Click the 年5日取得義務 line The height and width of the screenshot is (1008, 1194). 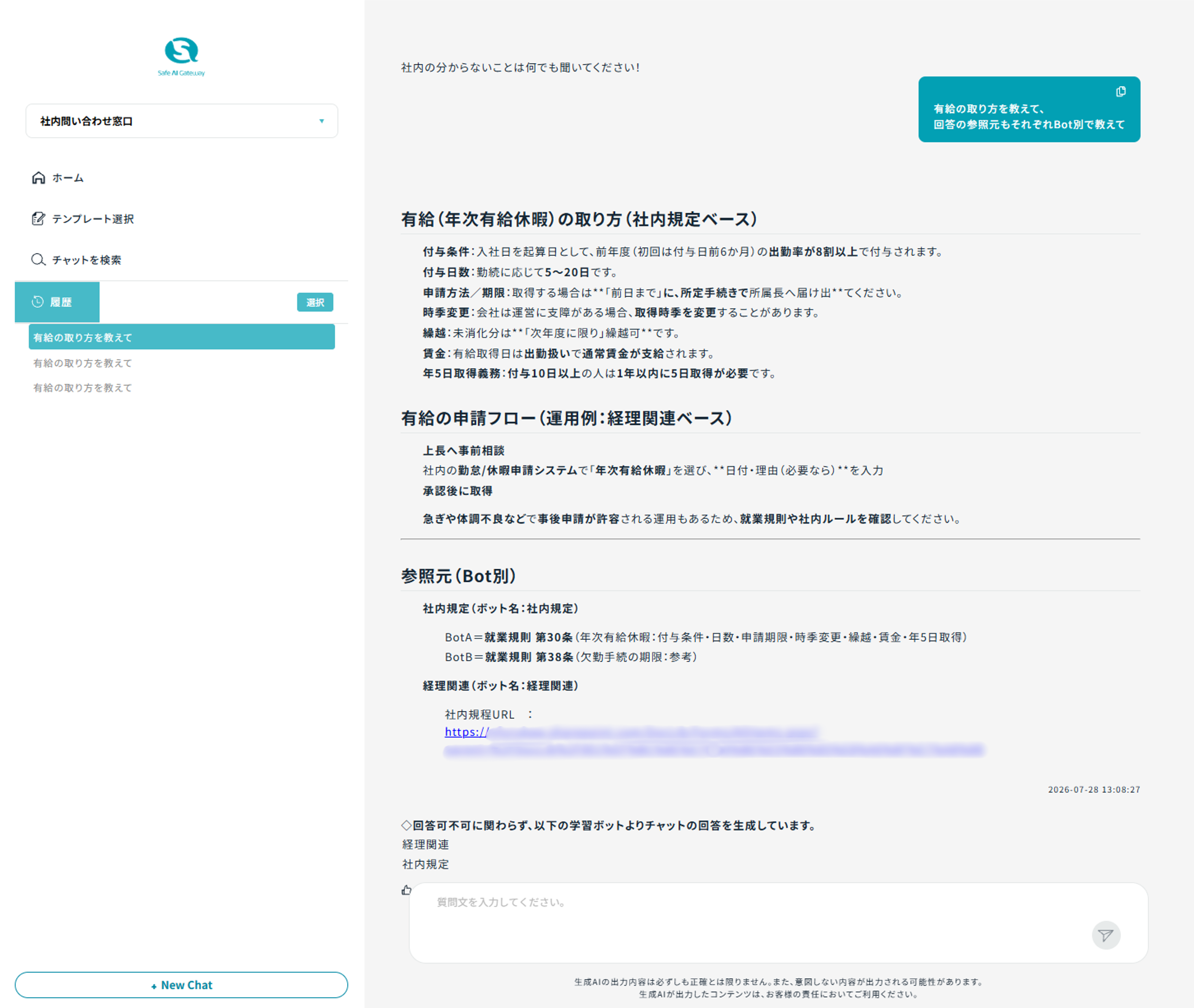600,373
